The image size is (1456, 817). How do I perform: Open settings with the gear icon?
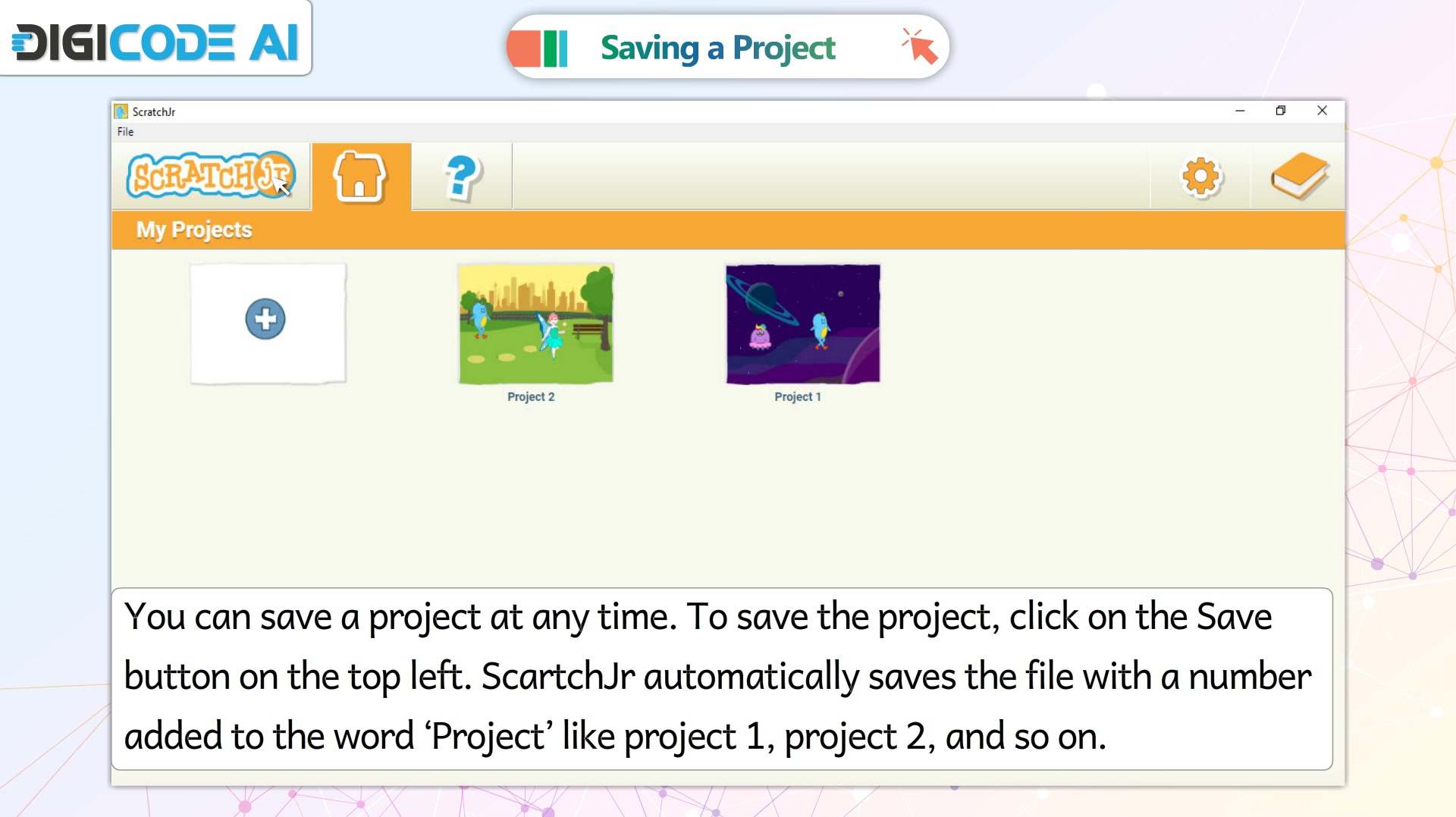pos(1200,177)
